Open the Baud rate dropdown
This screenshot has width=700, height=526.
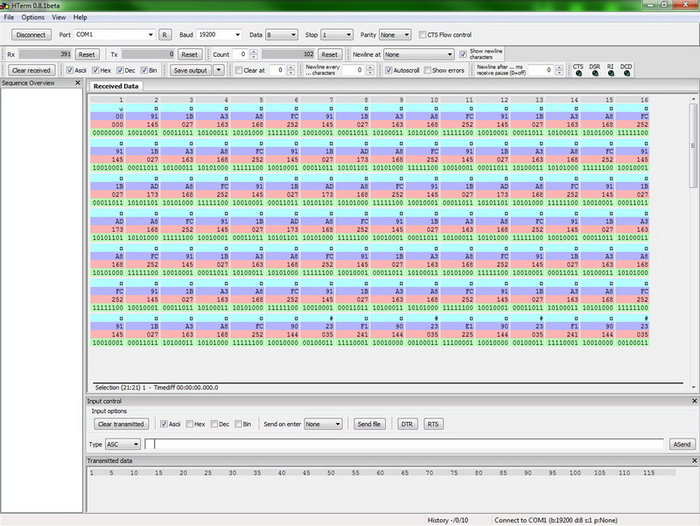pyautogui.click(x=217, y=34)
